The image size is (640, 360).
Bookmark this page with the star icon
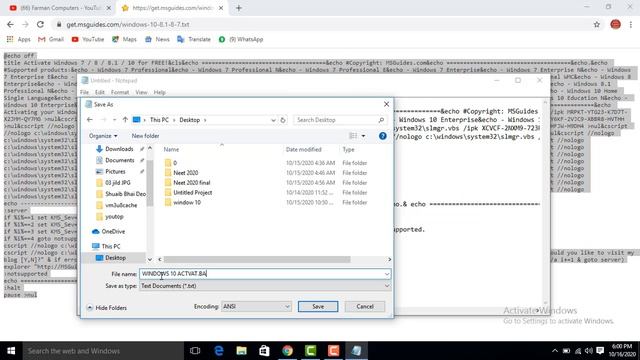(596, 24)
